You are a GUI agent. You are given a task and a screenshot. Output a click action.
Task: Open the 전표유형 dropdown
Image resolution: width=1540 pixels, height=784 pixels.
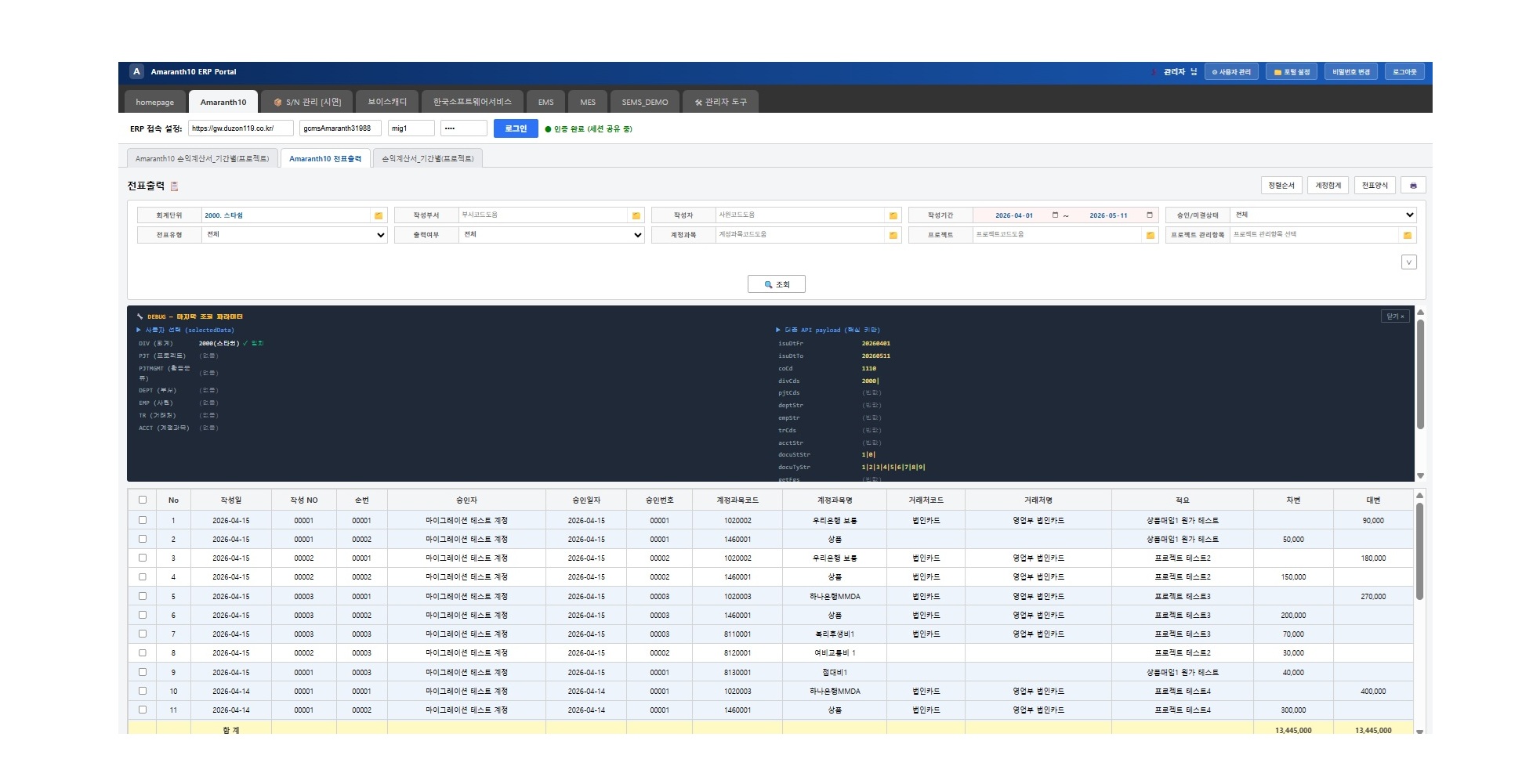(294, 235)
